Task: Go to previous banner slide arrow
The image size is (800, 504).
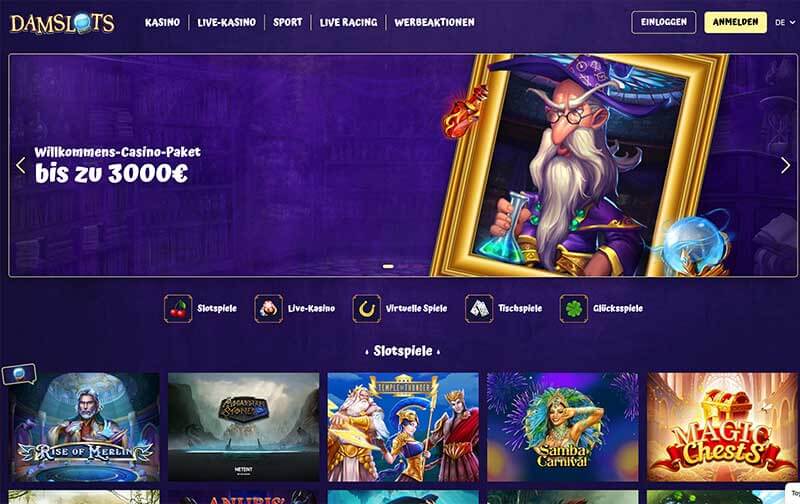Action: pos(20,165)
